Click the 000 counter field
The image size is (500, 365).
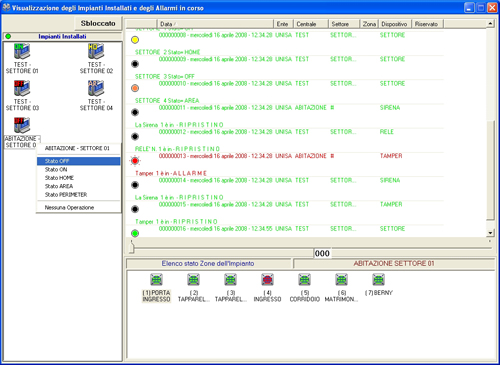[x=322, y=253]
